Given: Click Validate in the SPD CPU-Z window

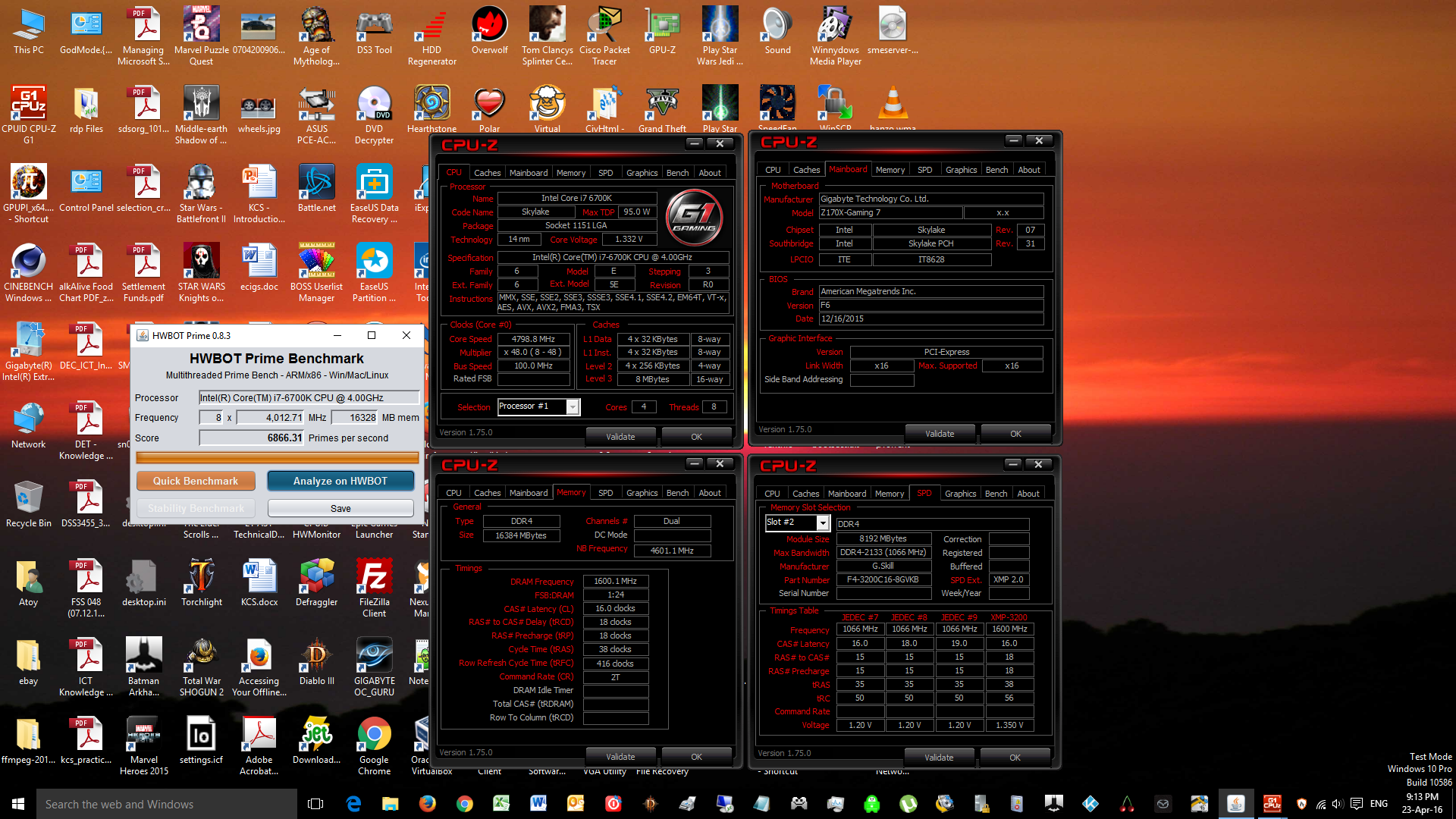Looking at the screenshot, I should [x=939, y=758].
